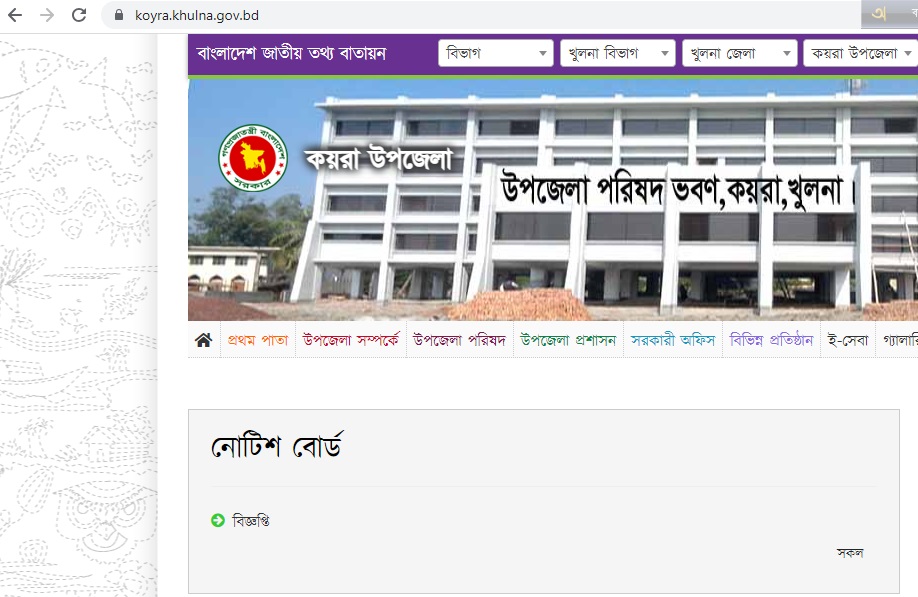918x597 pixels.
Task: Click the বিজ্ঞপ্তি notice link
Action: (251, 520)
